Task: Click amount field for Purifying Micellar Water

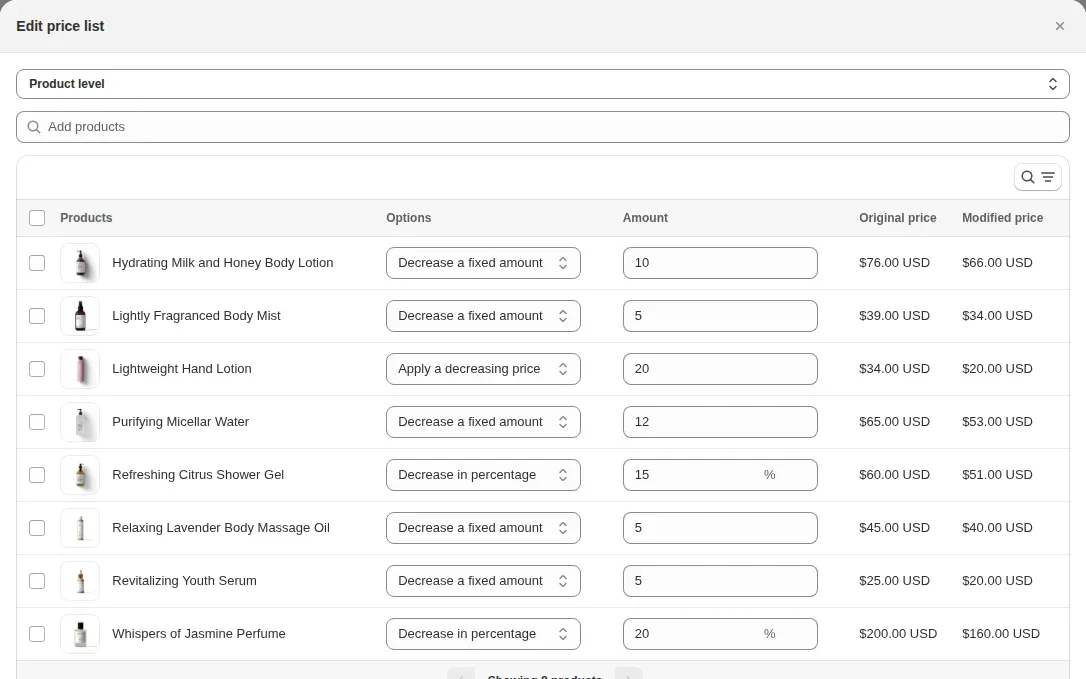Action: 720,422
